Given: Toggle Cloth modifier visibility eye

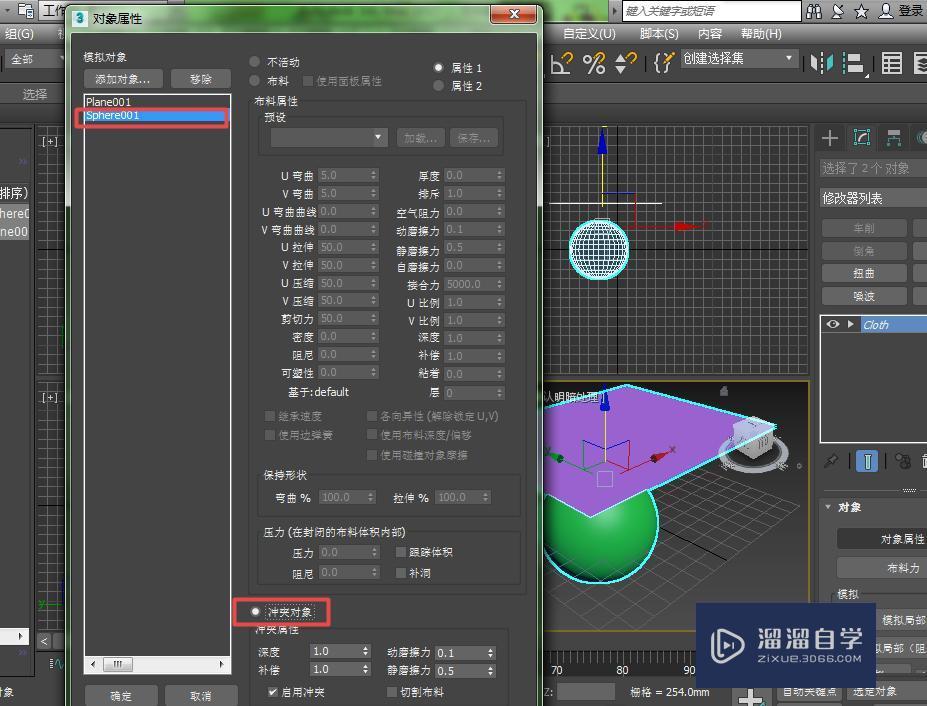Looking at the screenshot, I should coord(832,324).
